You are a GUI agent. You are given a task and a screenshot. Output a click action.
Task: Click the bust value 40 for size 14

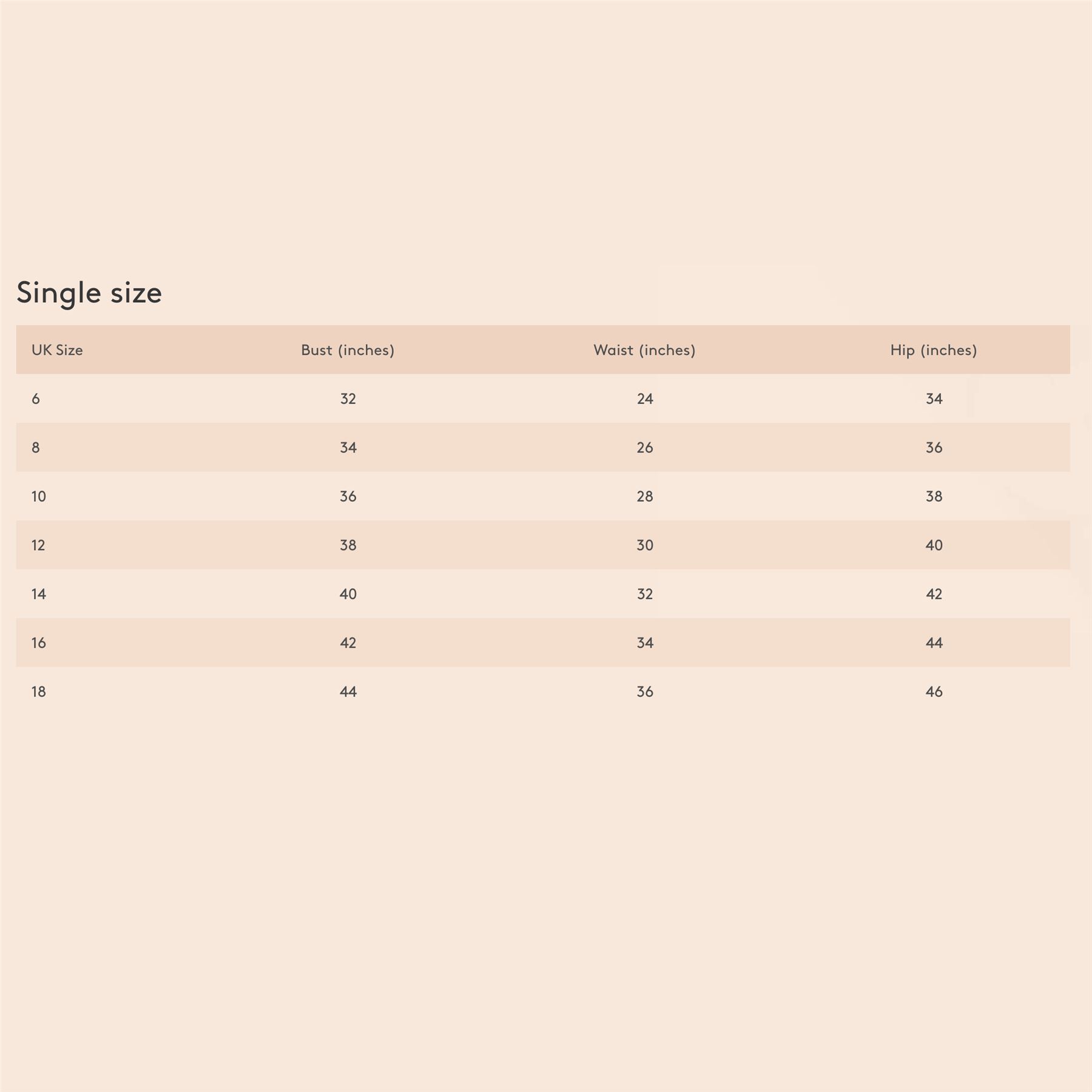coord(348,594)
